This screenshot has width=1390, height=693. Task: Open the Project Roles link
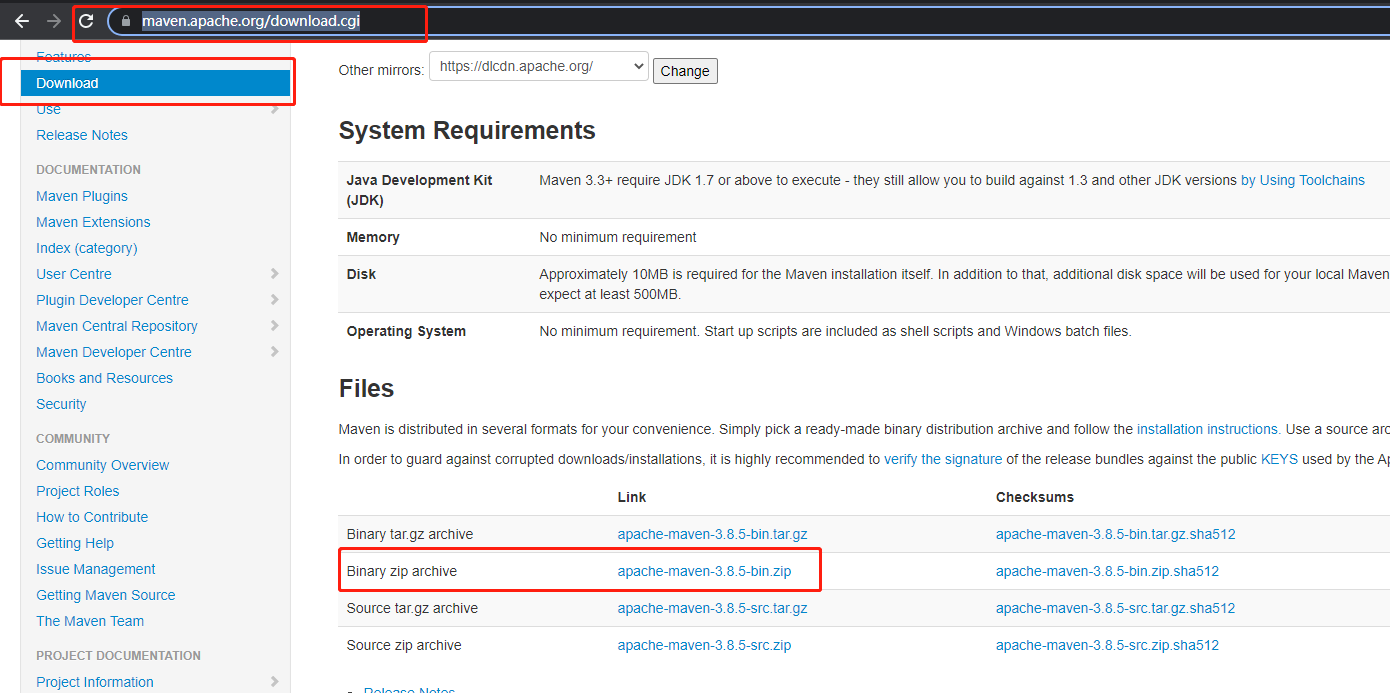point(78,491)
